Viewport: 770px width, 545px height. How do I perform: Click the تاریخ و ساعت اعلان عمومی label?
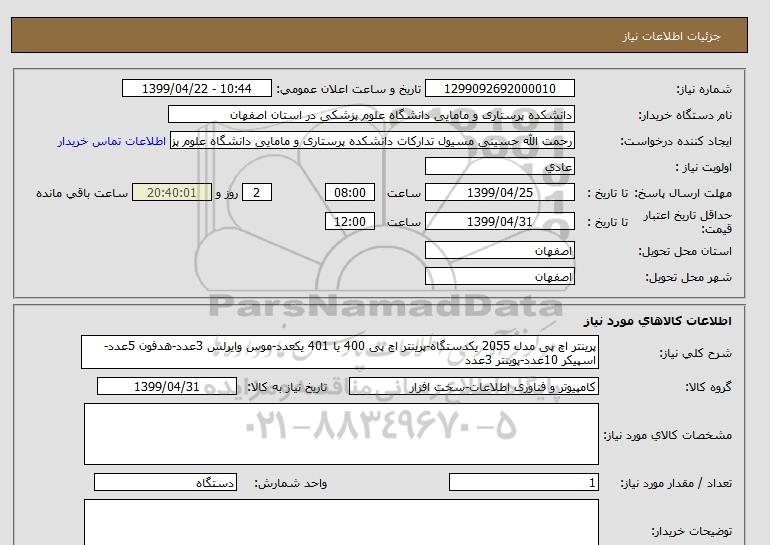(x=349, y=89)
